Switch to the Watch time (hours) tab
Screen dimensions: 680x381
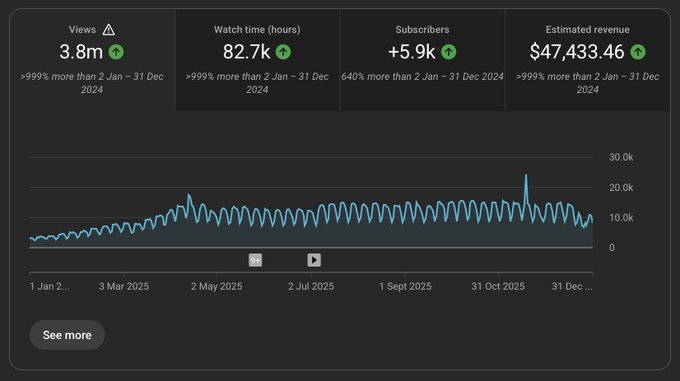point(257,60)
